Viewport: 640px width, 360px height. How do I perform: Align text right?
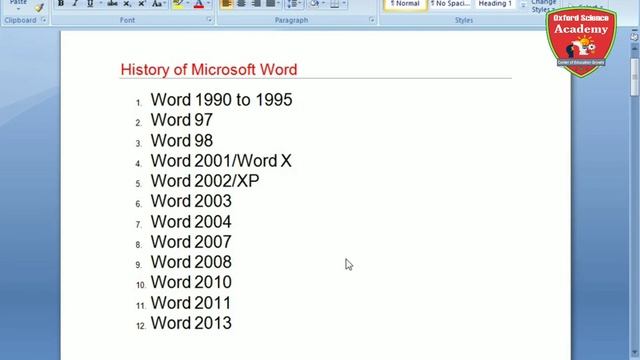(x=256, y=4)
